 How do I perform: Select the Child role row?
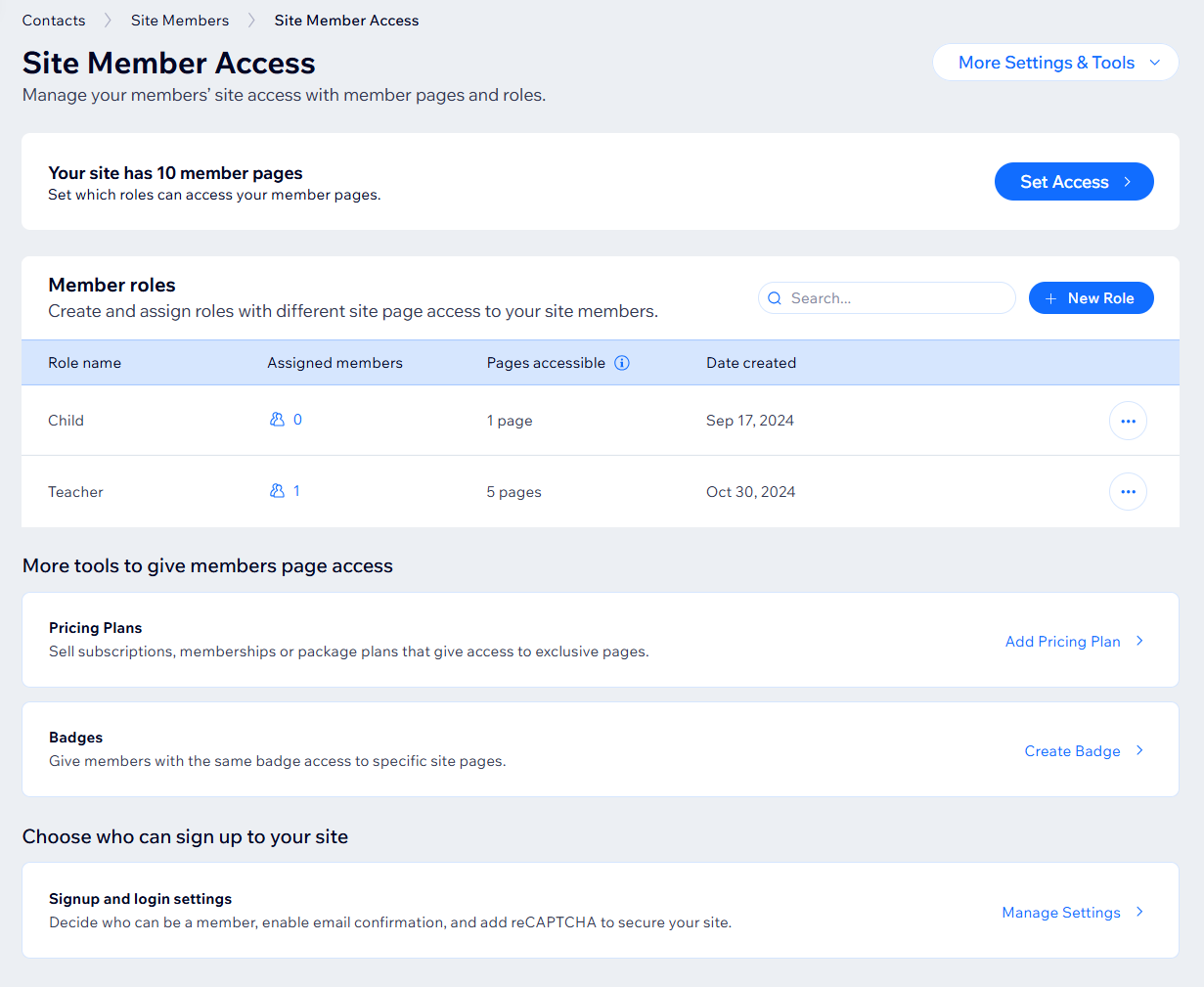(67, 421)
